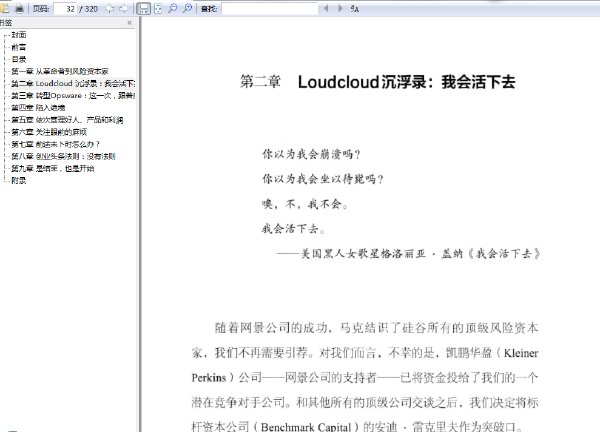
Task: Jump to 第八章 创业头条法则 bookmark
Action: pyautogui.click(x=63, y=156)
